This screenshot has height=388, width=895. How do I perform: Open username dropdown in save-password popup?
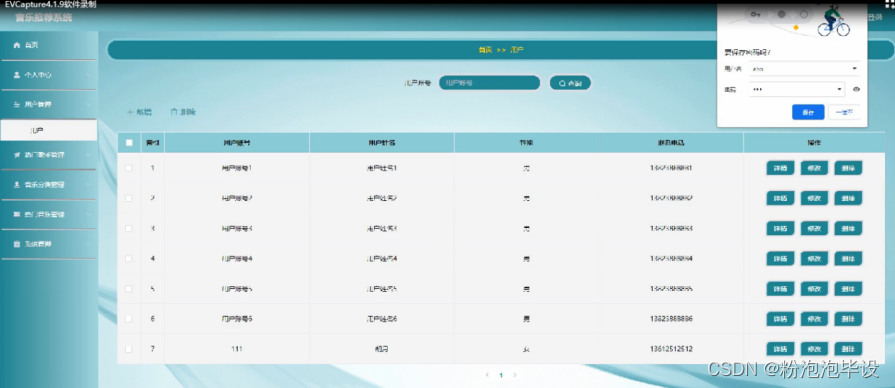click(854, 69)
